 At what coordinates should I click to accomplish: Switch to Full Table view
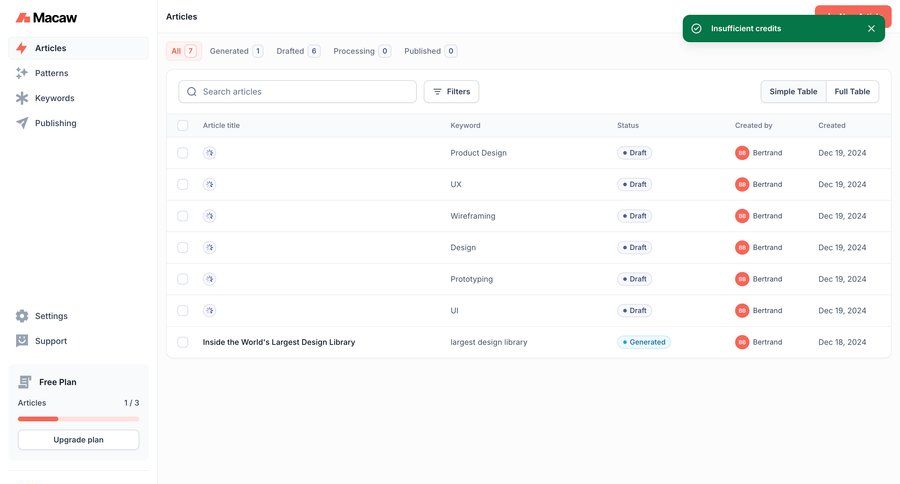(852, 92)
